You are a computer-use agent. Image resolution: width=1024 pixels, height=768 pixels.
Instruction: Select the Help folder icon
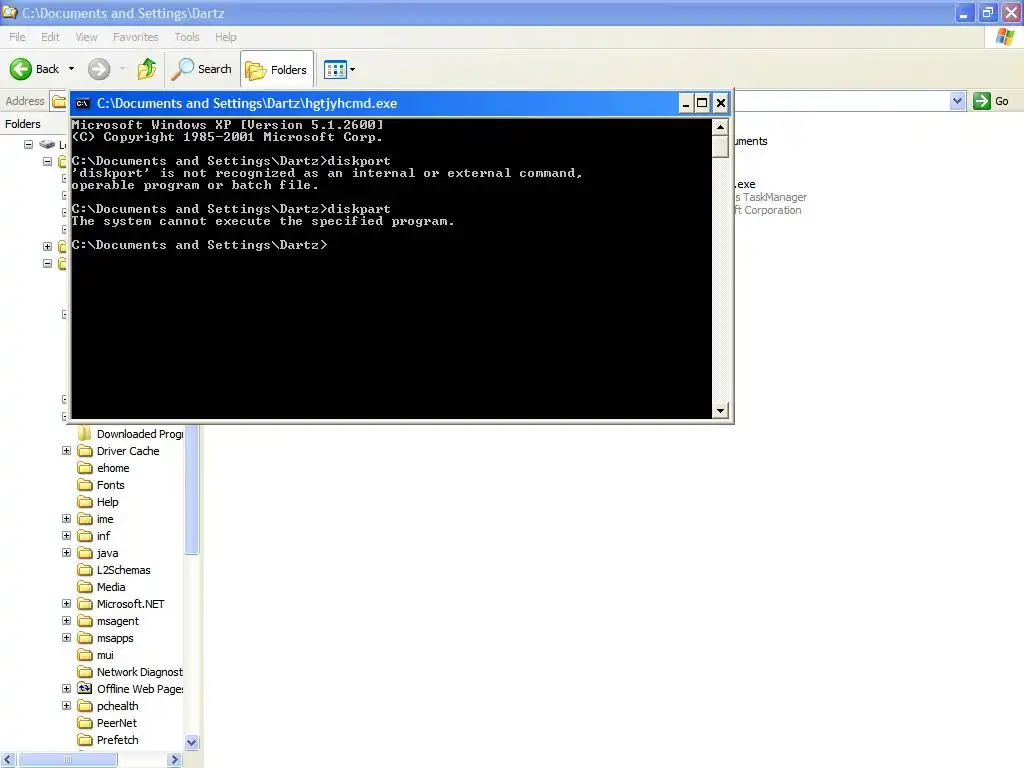click(x=85, y=502)
